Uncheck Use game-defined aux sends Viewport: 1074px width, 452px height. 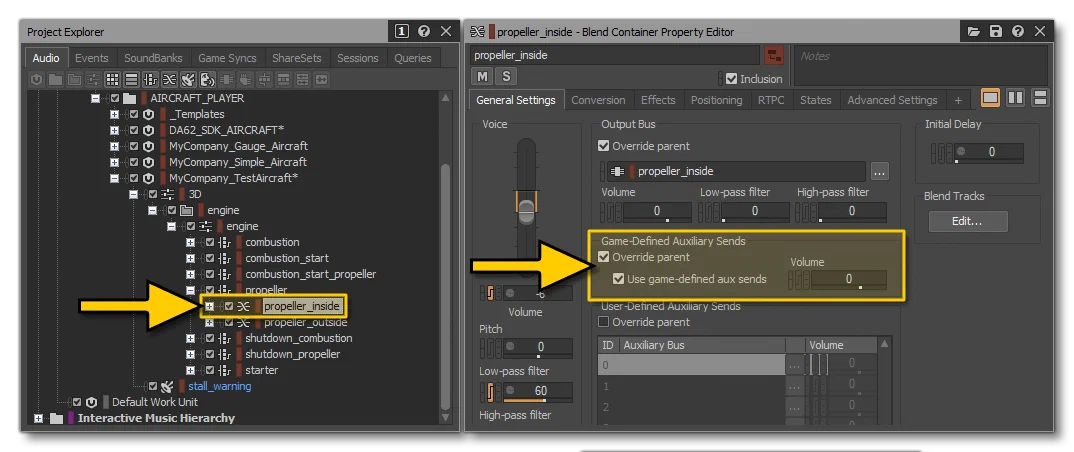[x=619, y=279]
